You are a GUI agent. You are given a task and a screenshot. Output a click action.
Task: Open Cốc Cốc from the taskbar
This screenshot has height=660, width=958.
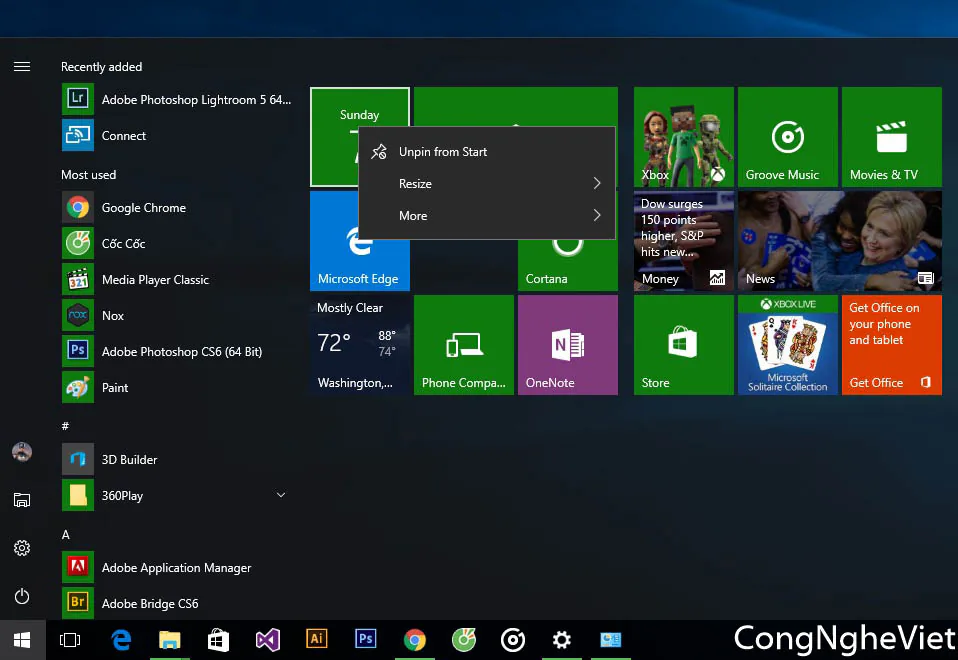(x=464, y=640)
